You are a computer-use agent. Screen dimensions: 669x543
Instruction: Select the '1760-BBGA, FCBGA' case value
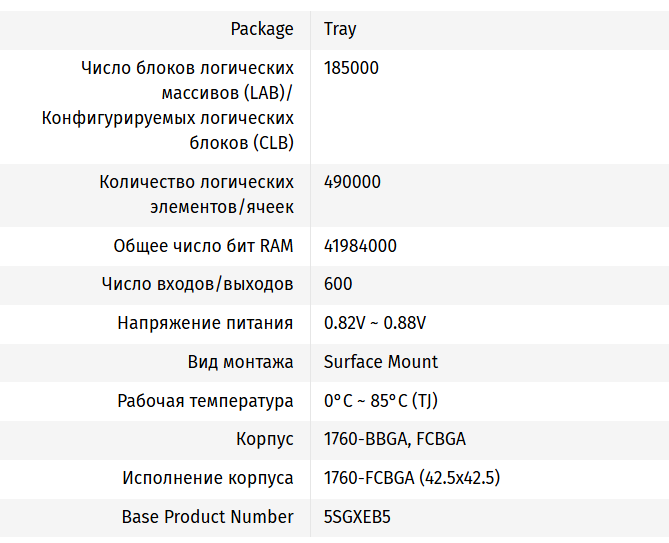[x=395, y=440]
